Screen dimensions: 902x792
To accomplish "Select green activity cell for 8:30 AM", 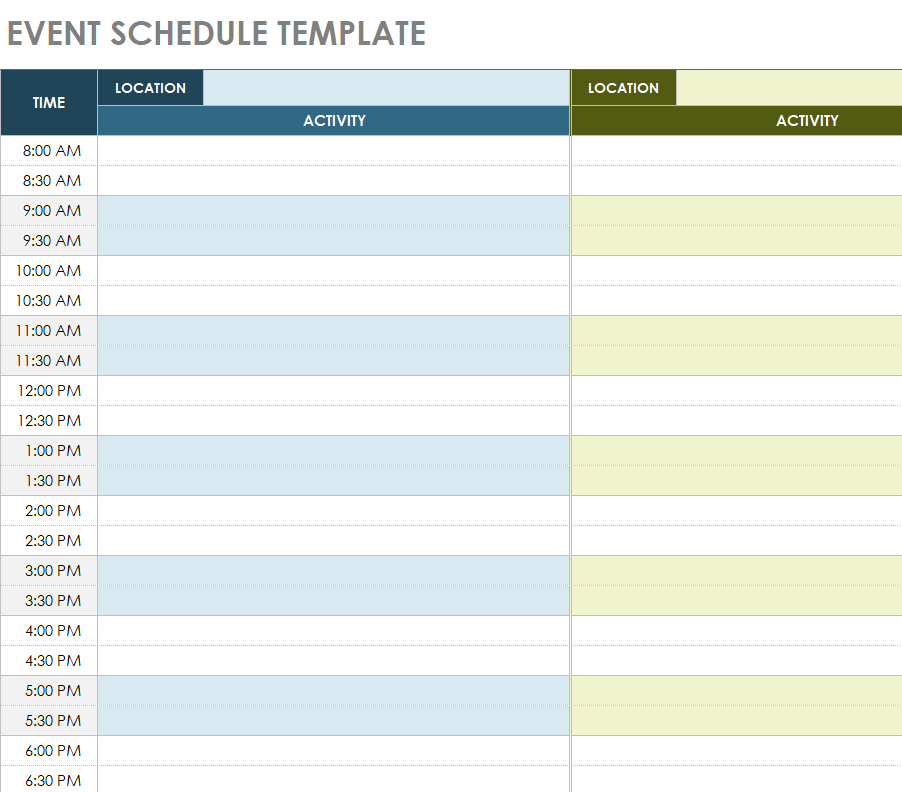I will pos(736,181).
